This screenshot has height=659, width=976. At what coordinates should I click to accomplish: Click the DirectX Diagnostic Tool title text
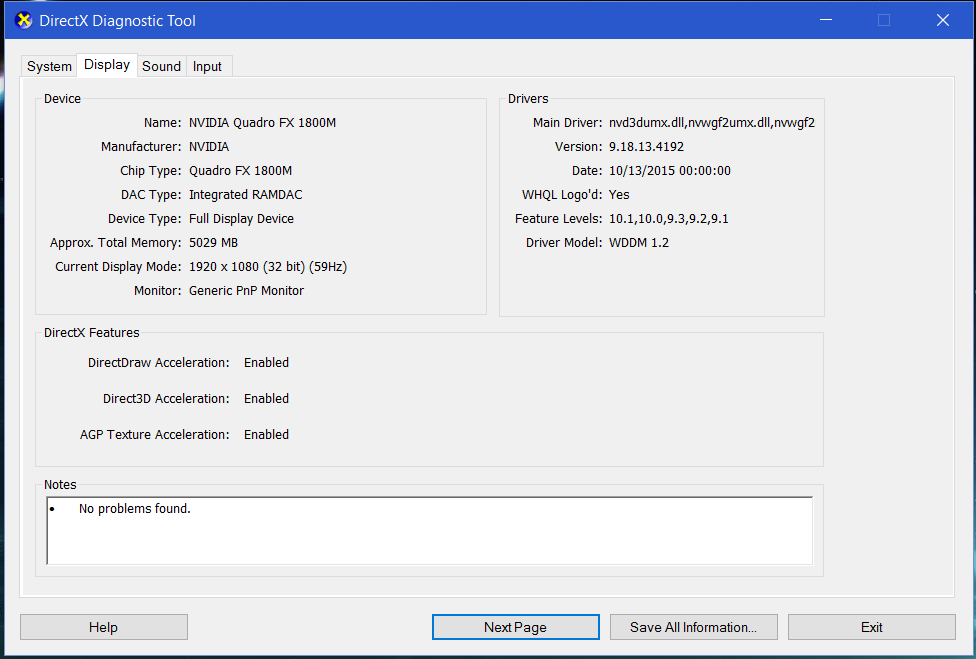pos(117,21)
